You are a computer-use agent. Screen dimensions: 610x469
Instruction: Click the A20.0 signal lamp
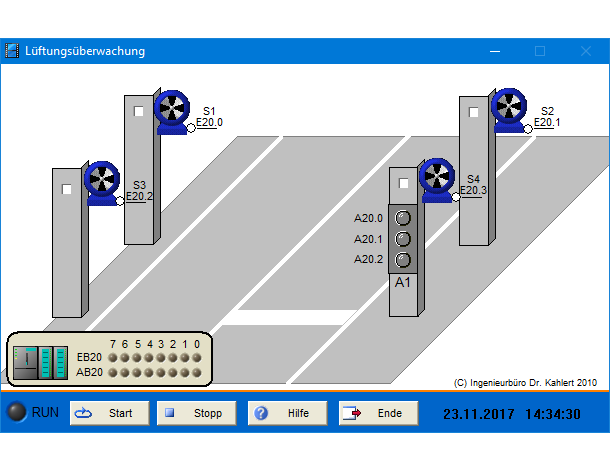403,218
